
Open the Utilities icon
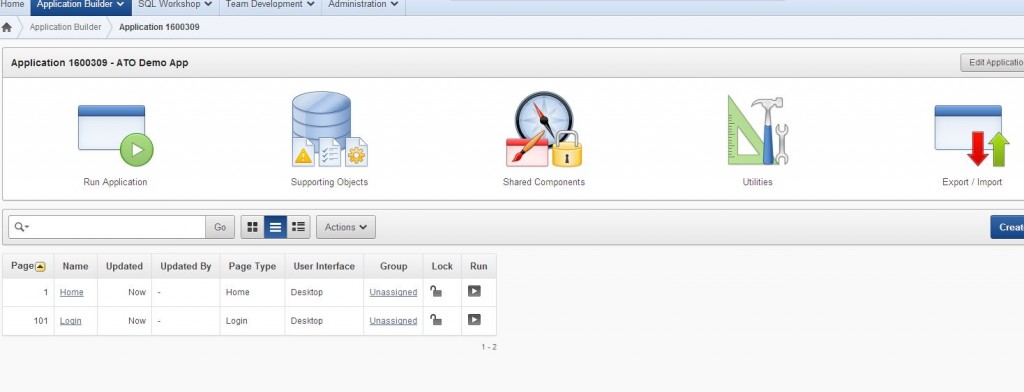coord(758,131)
